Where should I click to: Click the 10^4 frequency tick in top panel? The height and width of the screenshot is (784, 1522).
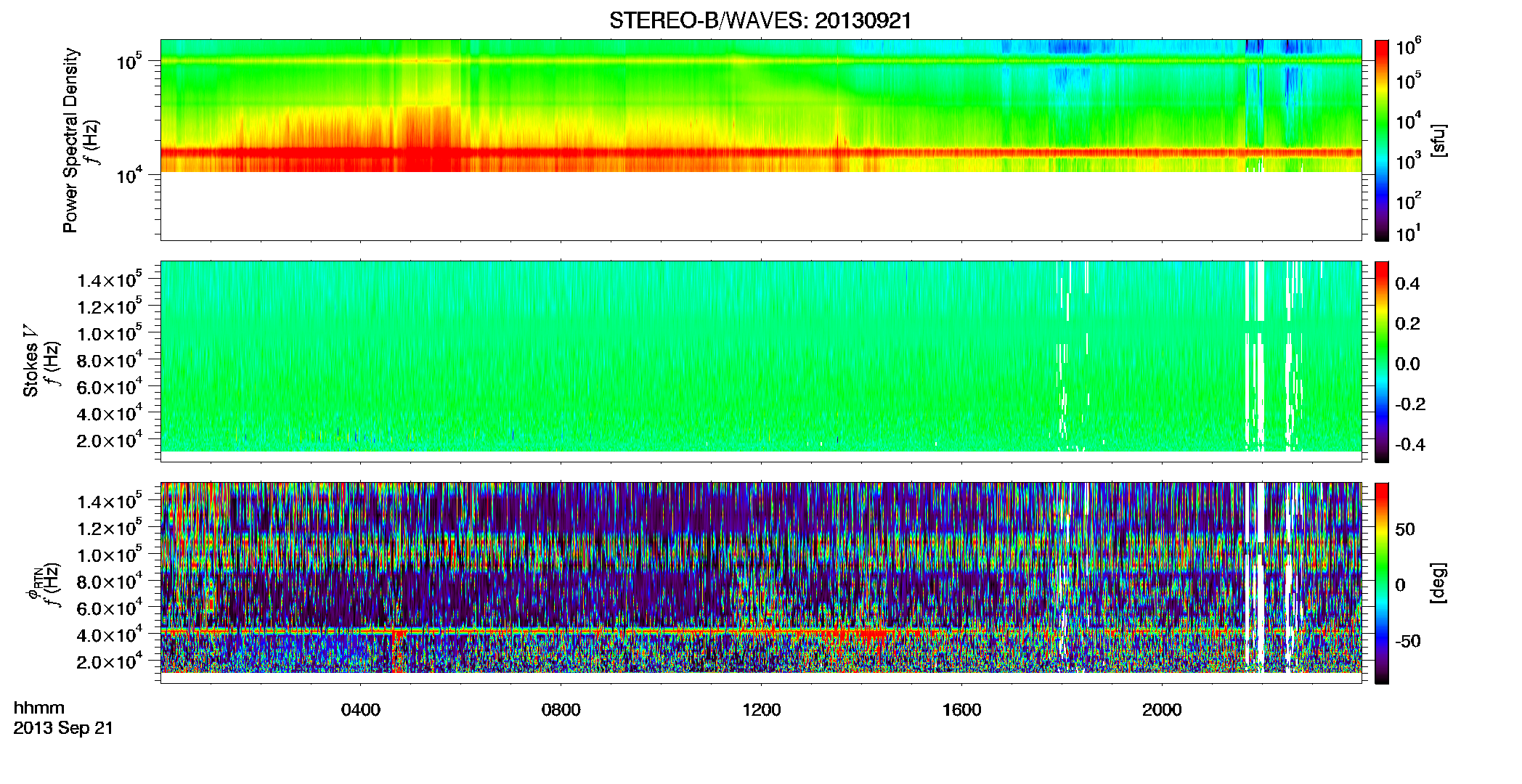[129, 175]
